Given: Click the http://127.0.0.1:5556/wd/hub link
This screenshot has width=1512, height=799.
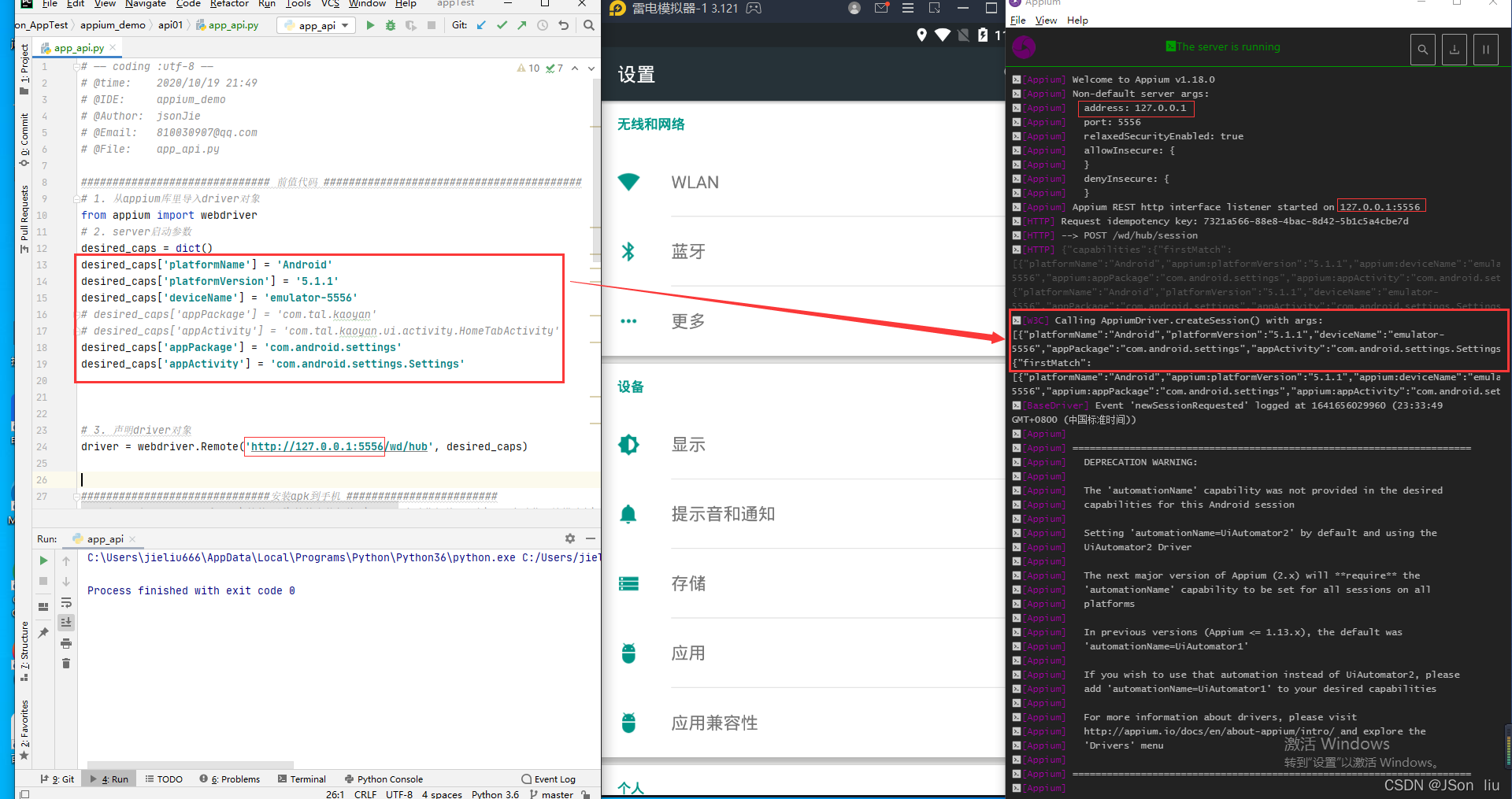Looking at the screenshot, I should click(339, 446).
